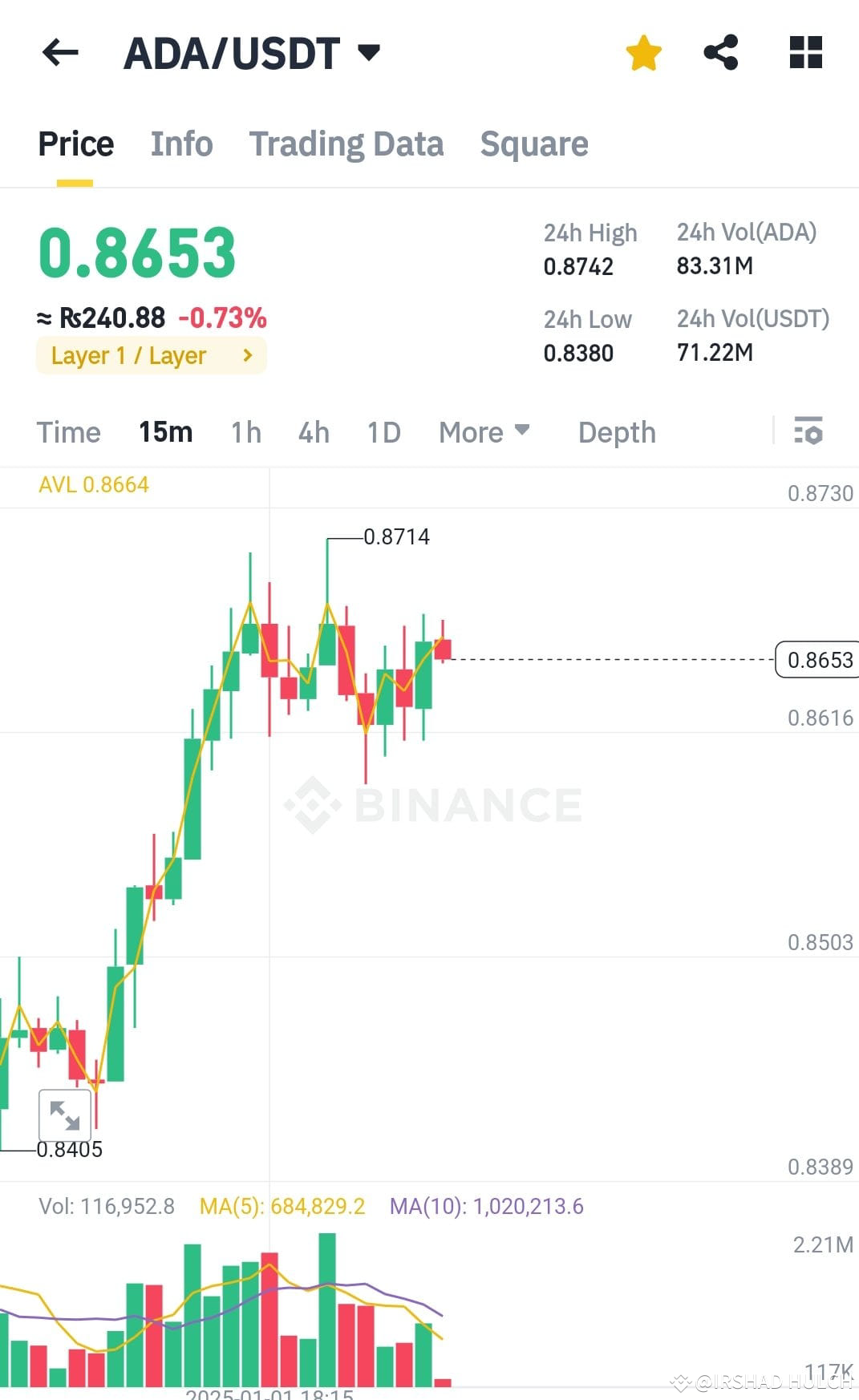This screenshot has width=859, height=1400.
Task: Open chart indicator settings icon beside Depth
Action: [810, 432]
